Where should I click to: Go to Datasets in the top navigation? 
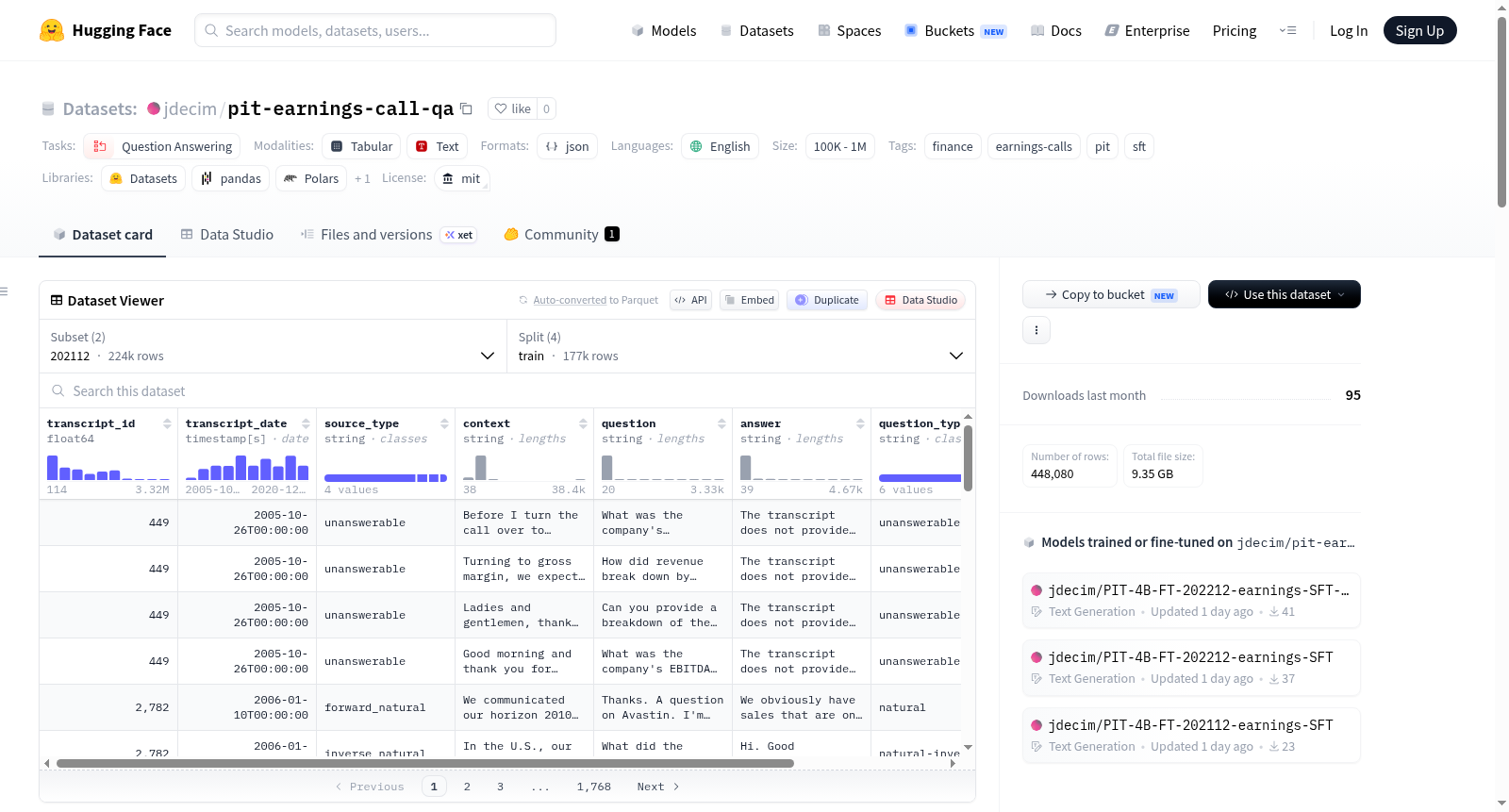pyautogui.click(x=756, y=30)
